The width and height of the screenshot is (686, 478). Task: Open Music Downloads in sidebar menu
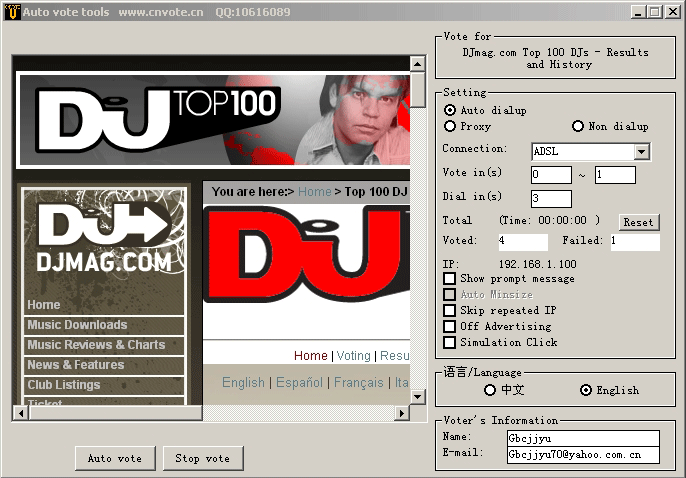tap(77, 325)
